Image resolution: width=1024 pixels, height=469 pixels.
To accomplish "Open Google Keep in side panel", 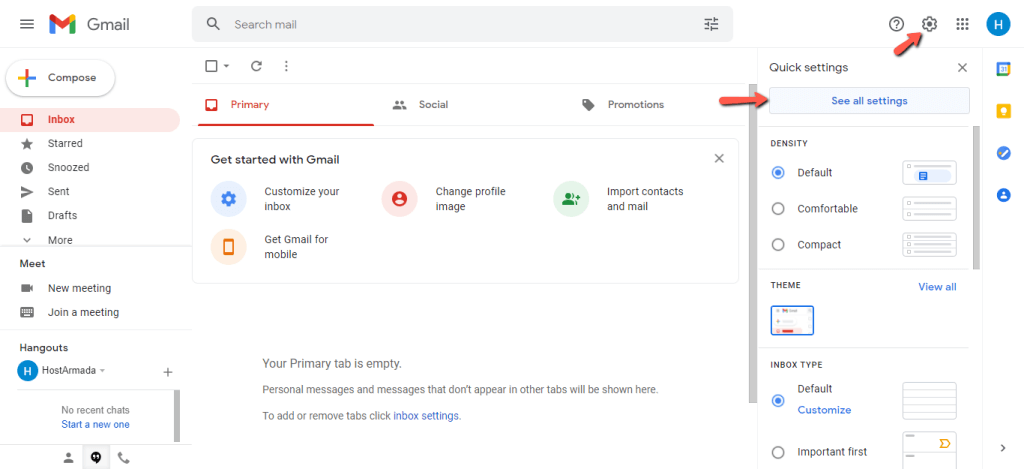I will (1003, 111).
